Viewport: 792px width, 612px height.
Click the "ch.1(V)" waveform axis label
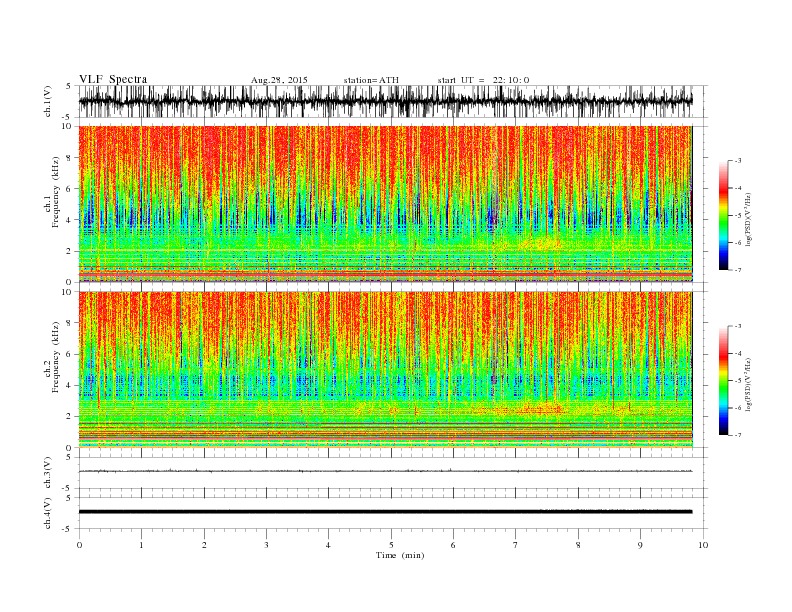pos(48,101)
